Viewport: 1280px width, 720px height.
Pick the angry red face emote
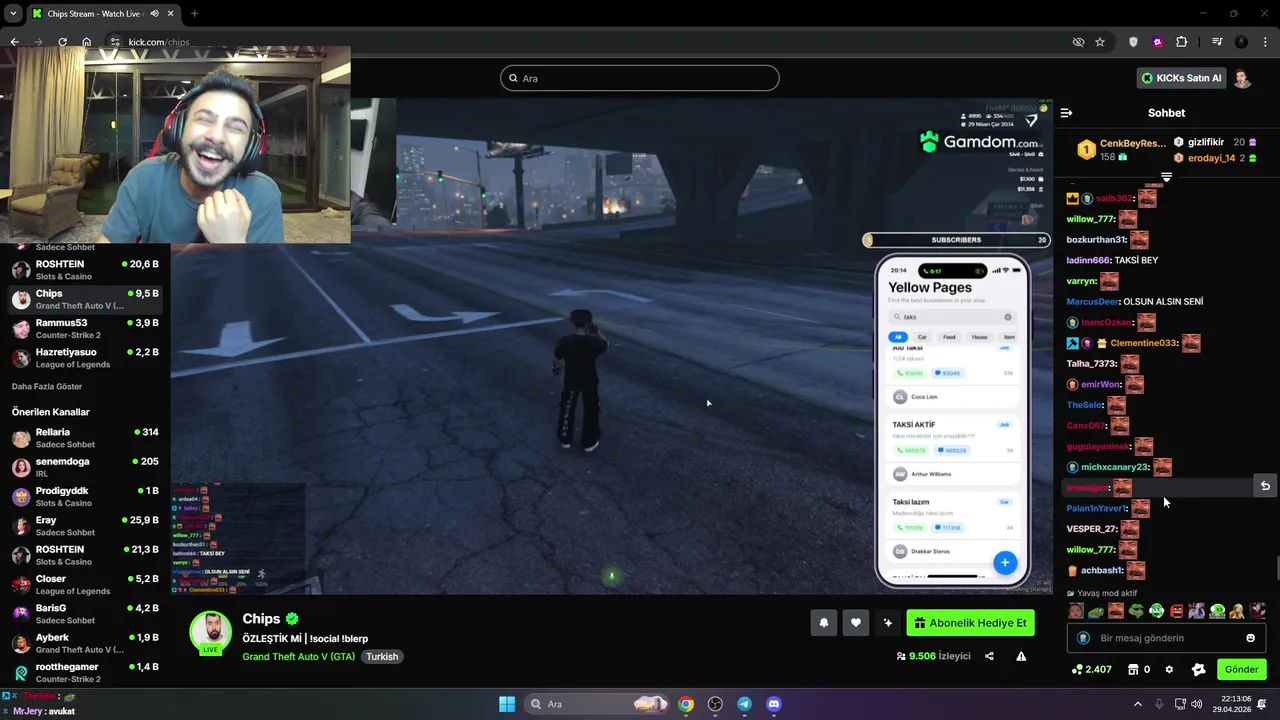click(x=1177, y=611)
